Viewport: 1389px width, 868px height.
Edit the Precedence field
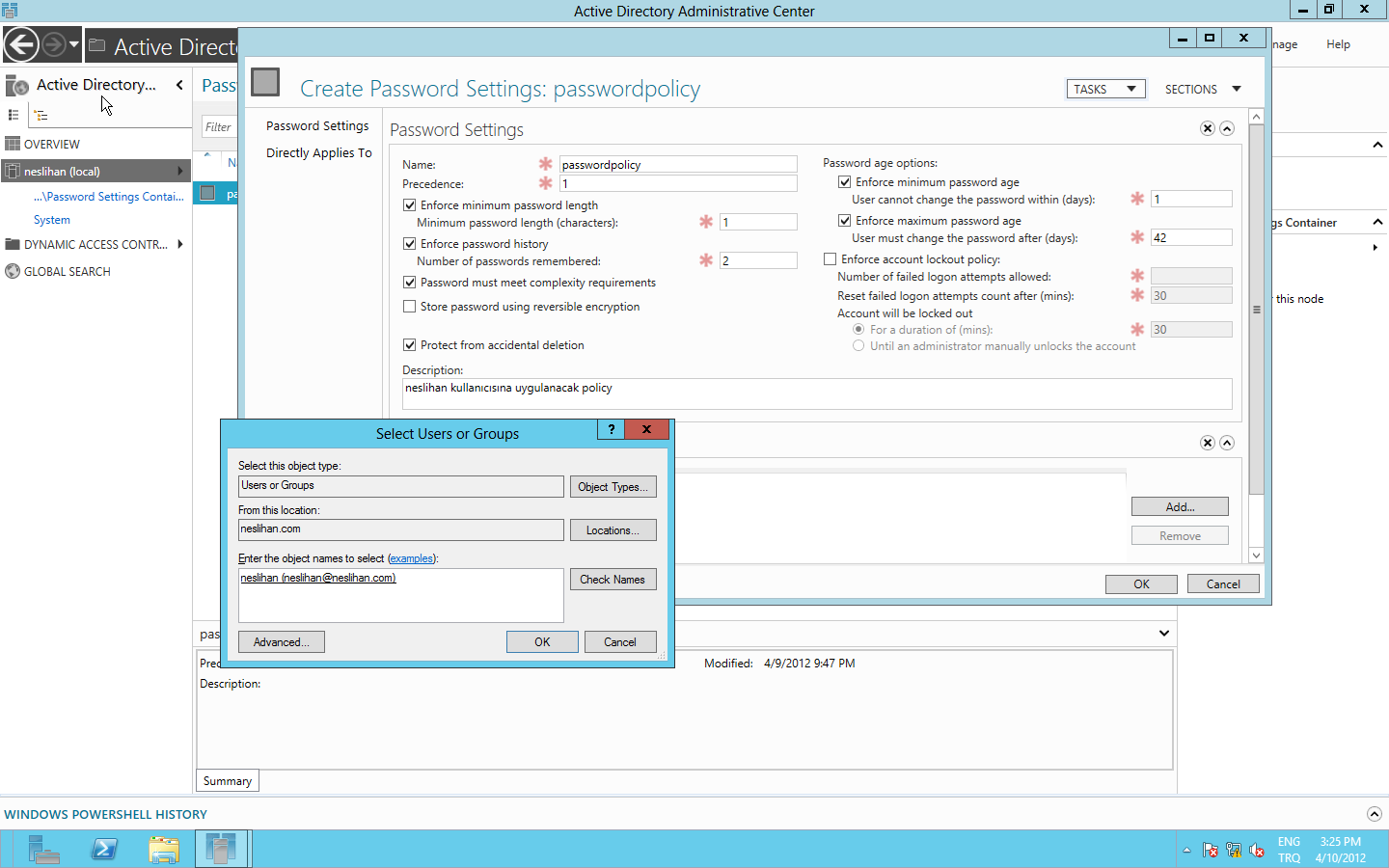678,183
